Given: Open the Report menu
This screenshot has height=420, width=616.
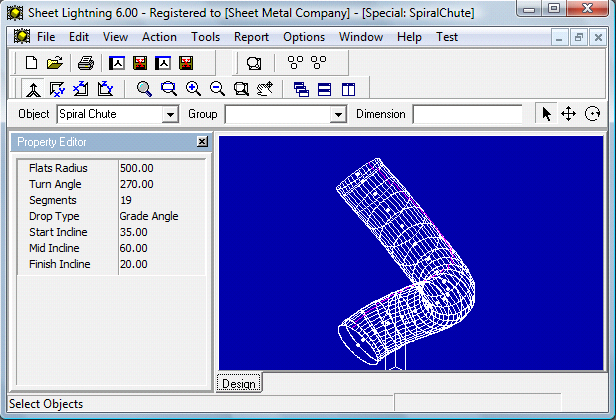Looking at the screenshot, I should click(x=251, y=37).
